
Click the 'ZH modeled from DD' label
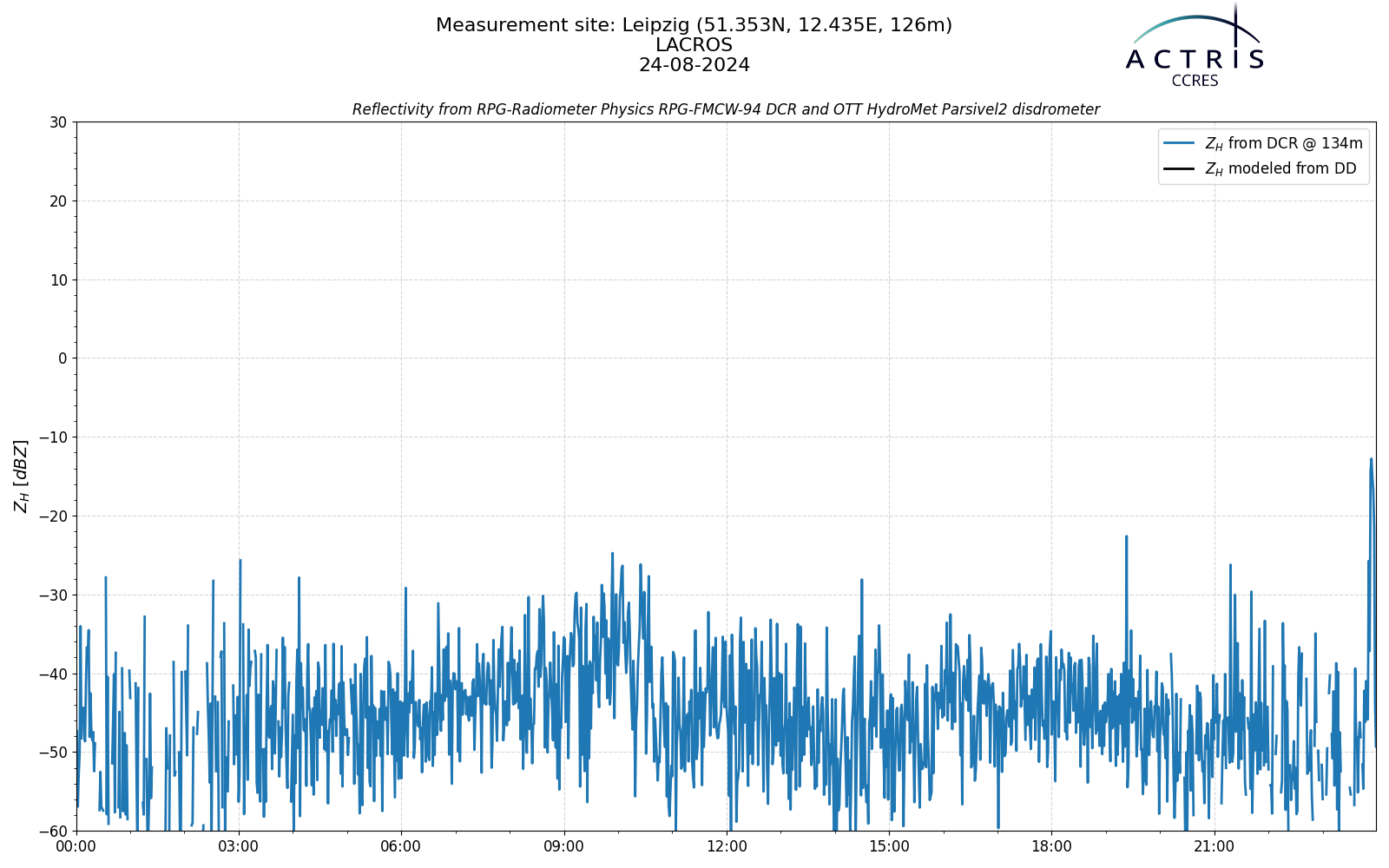click(x=1280, y=168)
